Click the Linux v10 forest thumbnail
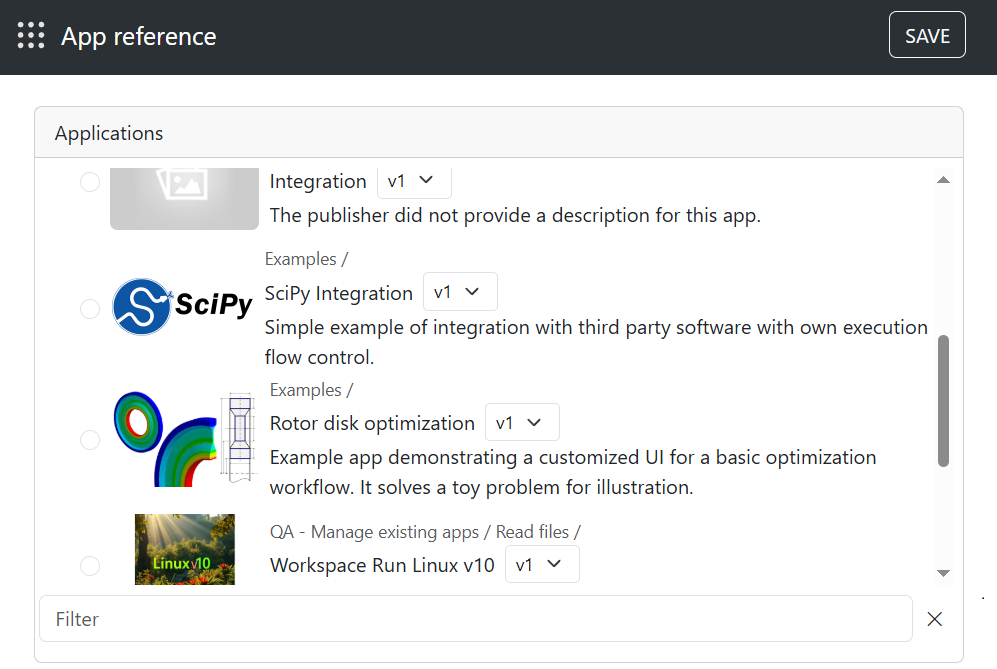Viewport: 997px width, 669px height. [185, 549]
